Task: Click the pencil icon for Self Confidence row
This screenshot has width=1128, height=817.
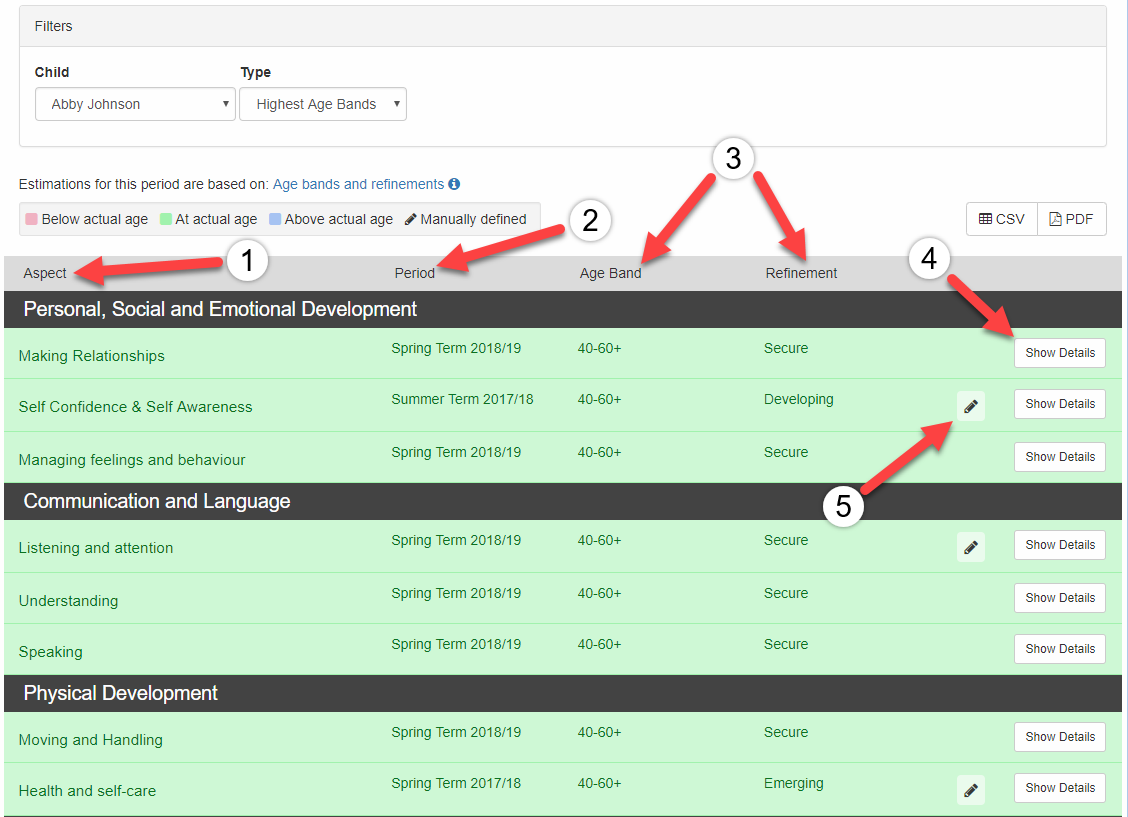Action: tap(970, 405)
